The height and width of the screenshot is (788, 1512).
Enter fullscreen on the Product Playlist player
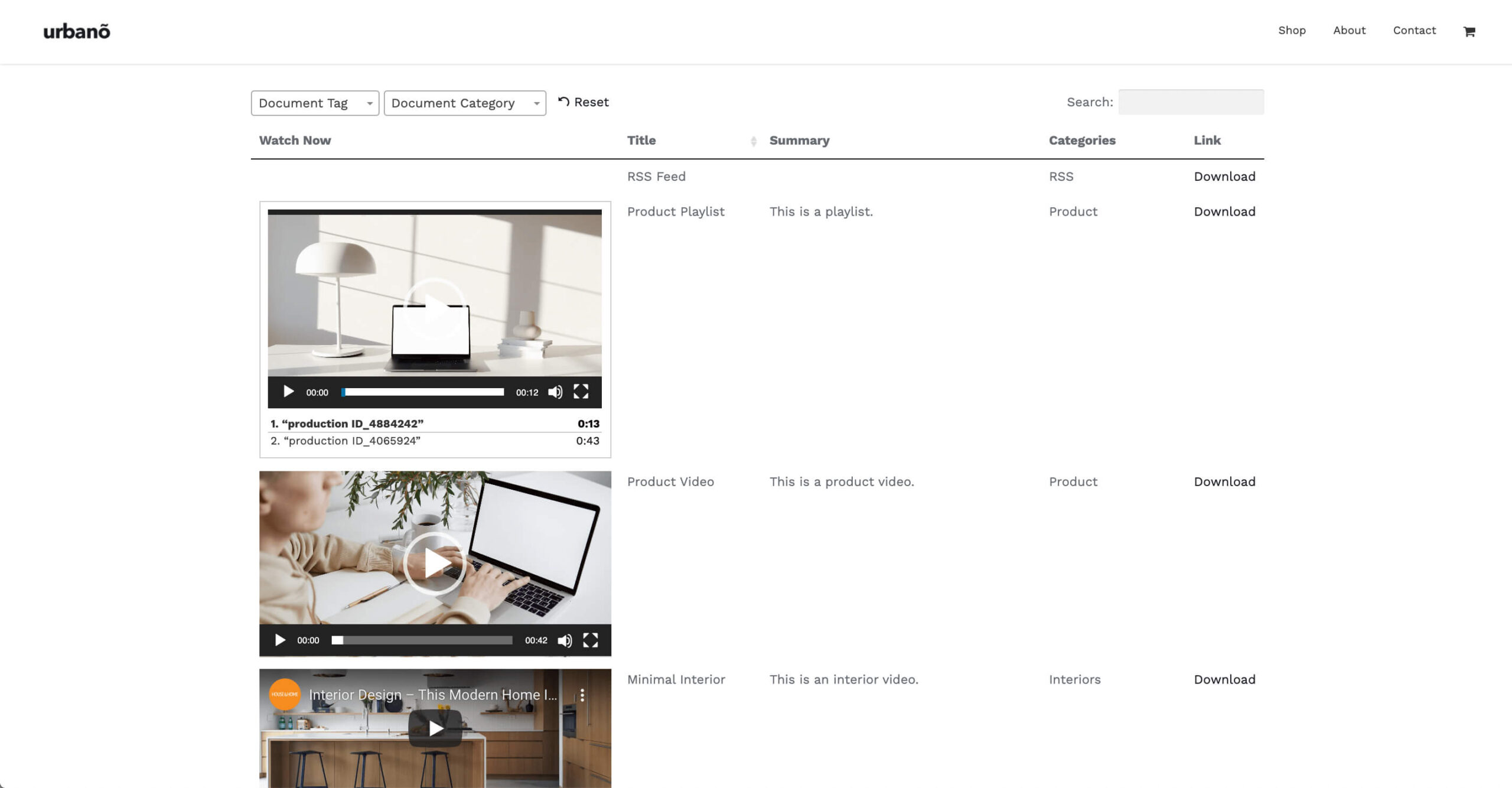(581, 392)
